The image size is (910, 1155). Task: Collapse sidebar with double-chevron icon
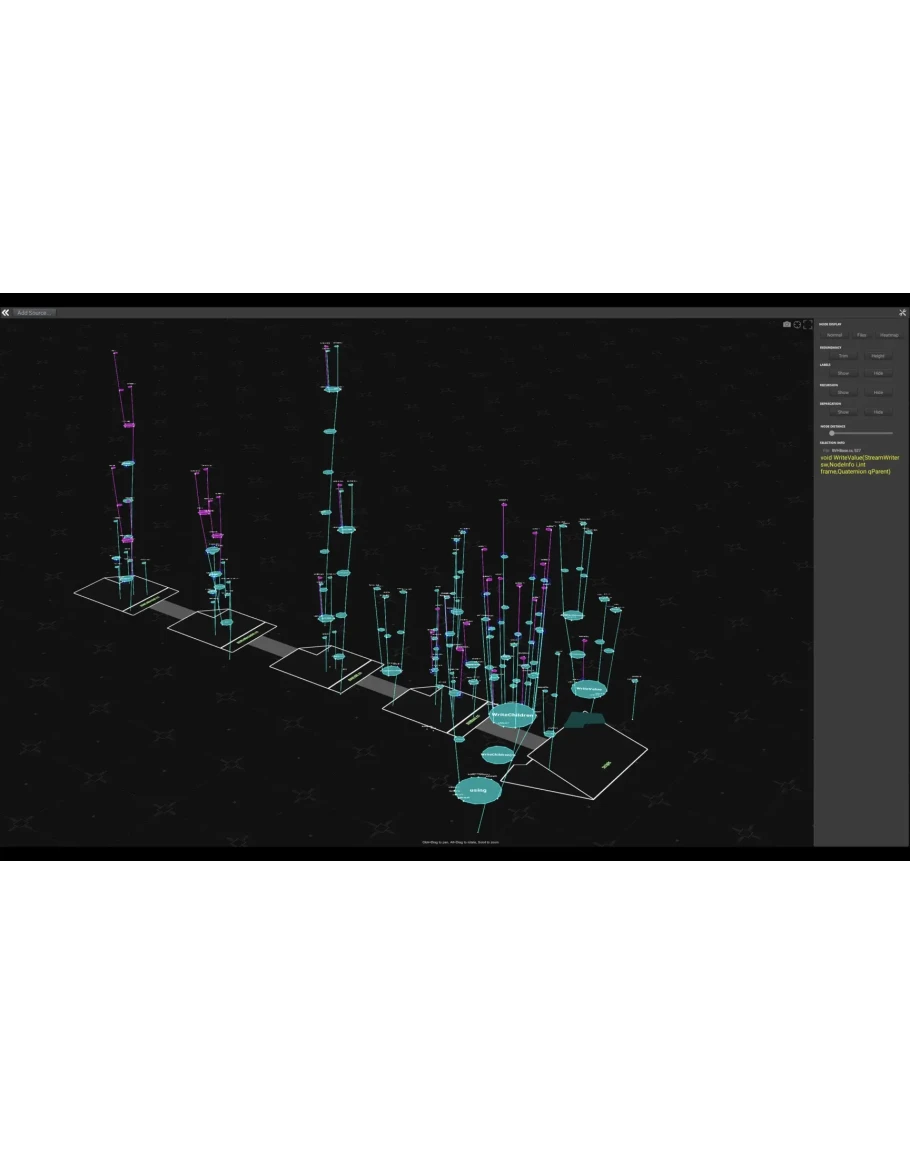pyautogui.click(x=6, y=313)
